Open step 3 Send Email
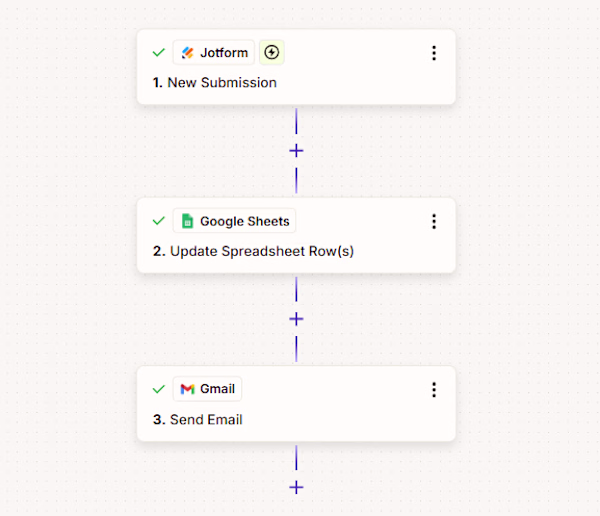This screenshot has width=600, height=516. coord(197,420)
